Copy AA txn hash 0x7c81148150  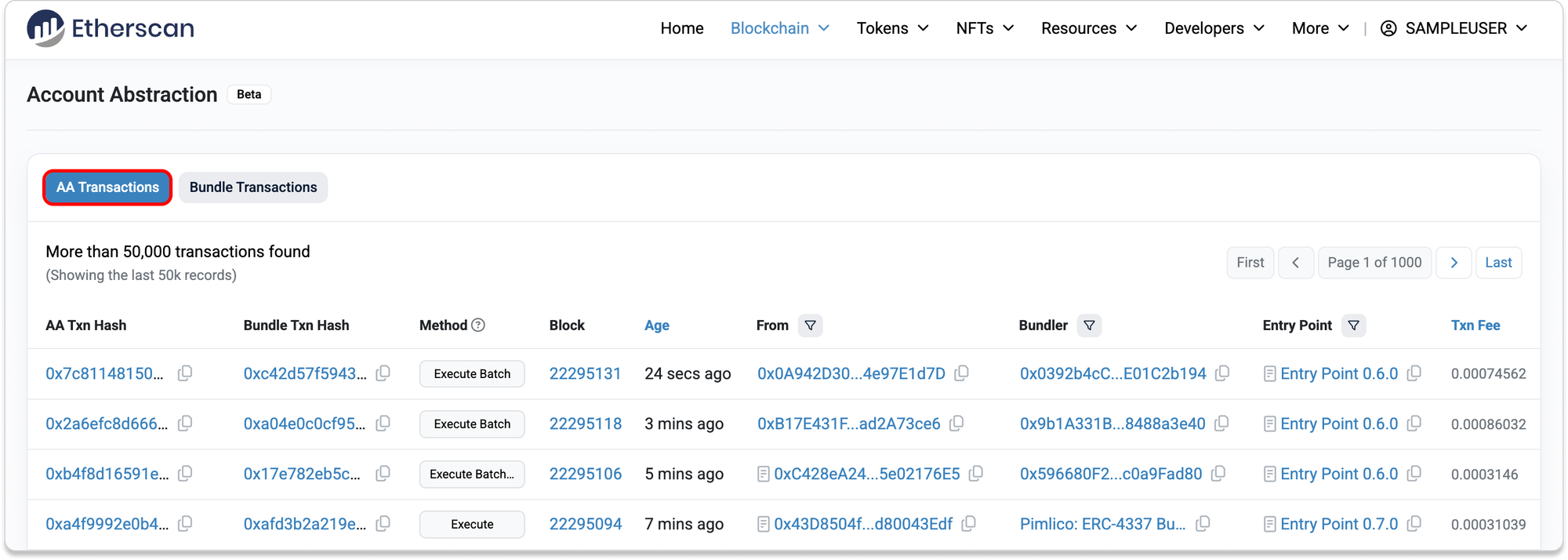coord(185,373)
